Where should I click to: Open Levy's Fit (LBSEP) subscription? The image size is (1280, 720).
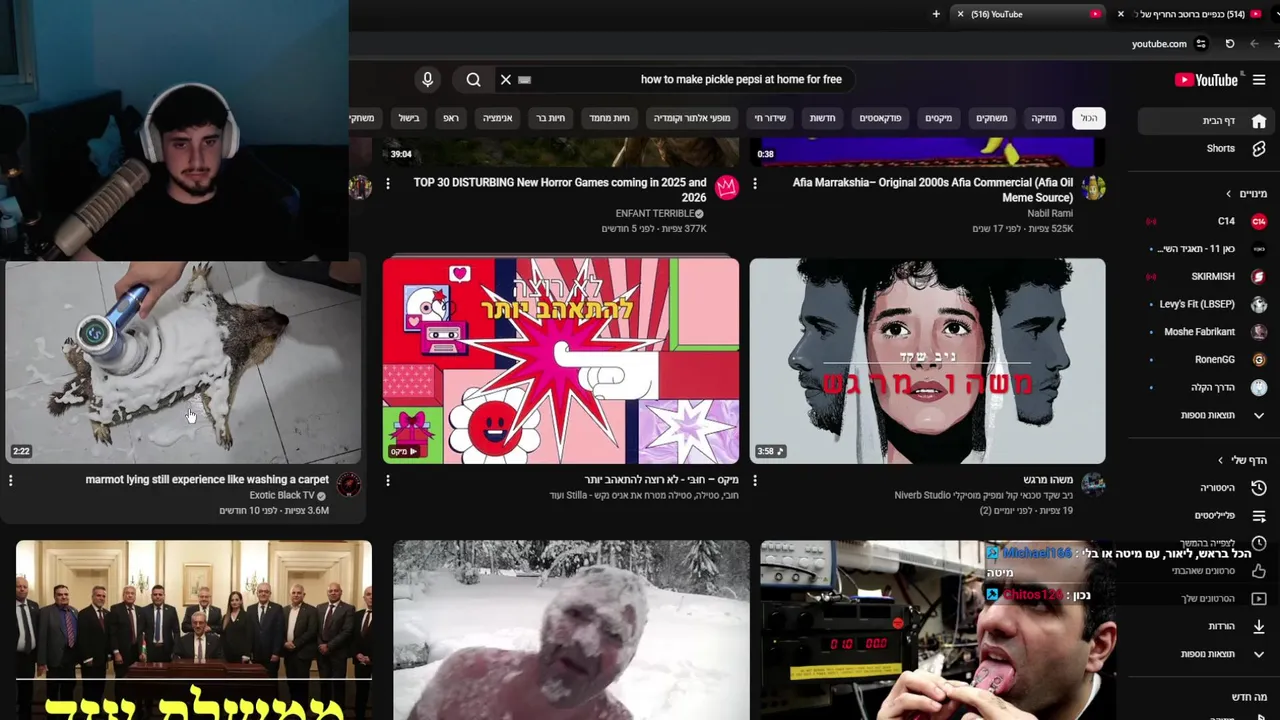click(1208, 304)
